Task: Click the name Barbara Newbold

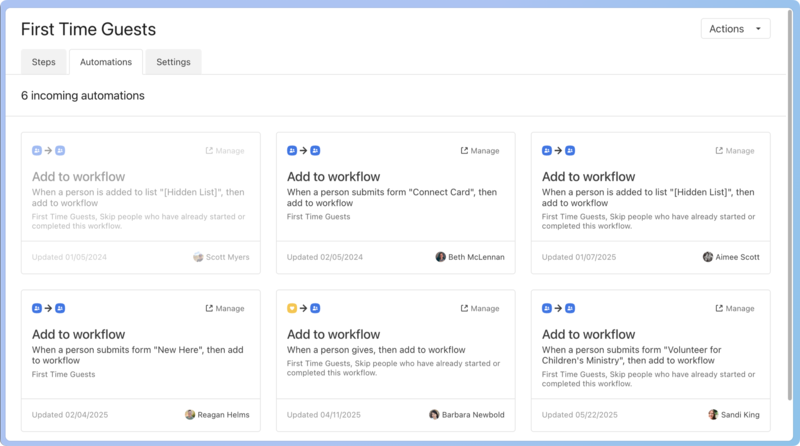Action: (473, 415)
